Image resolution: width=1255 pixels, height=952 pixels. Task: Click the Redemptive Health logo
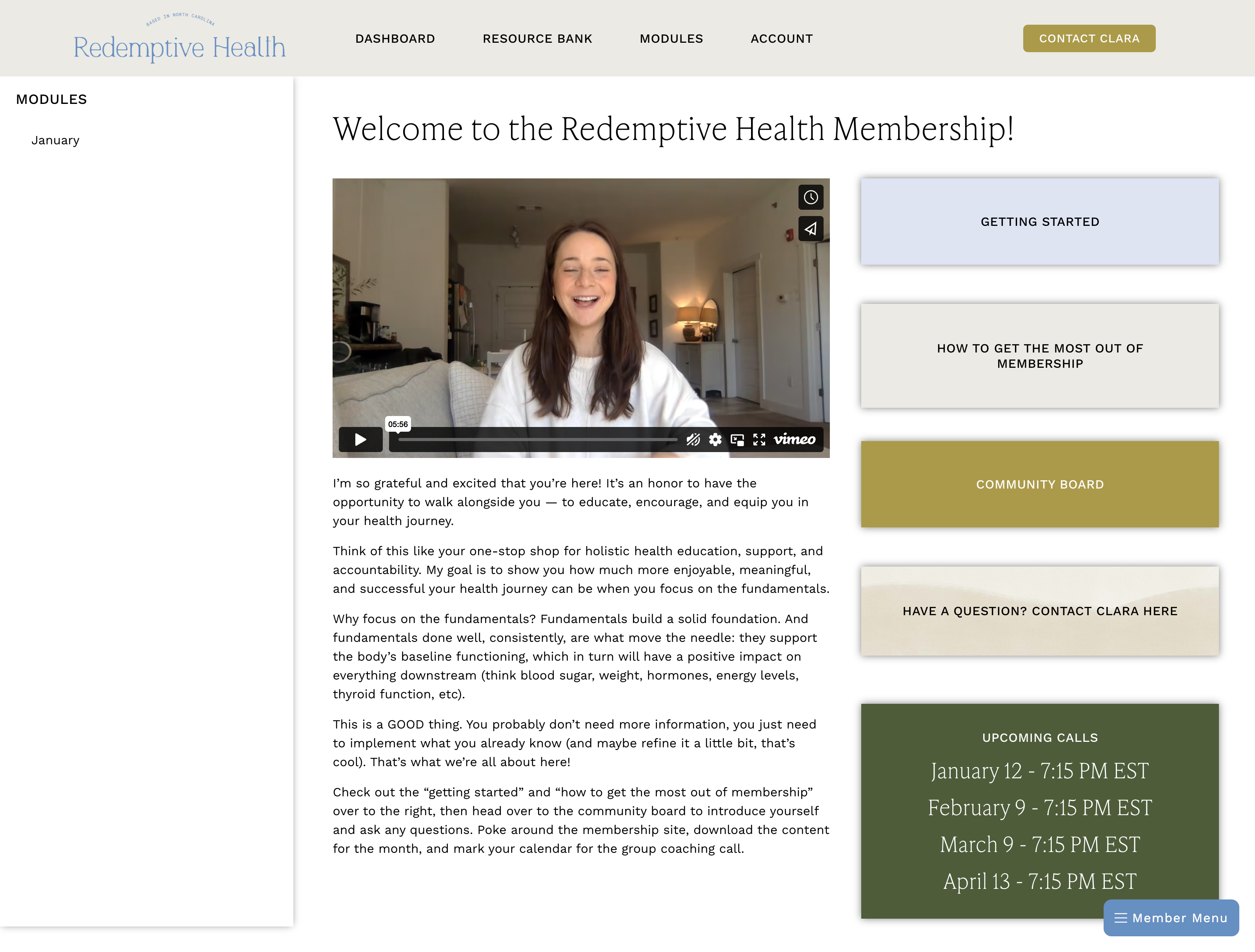(179, 38)
